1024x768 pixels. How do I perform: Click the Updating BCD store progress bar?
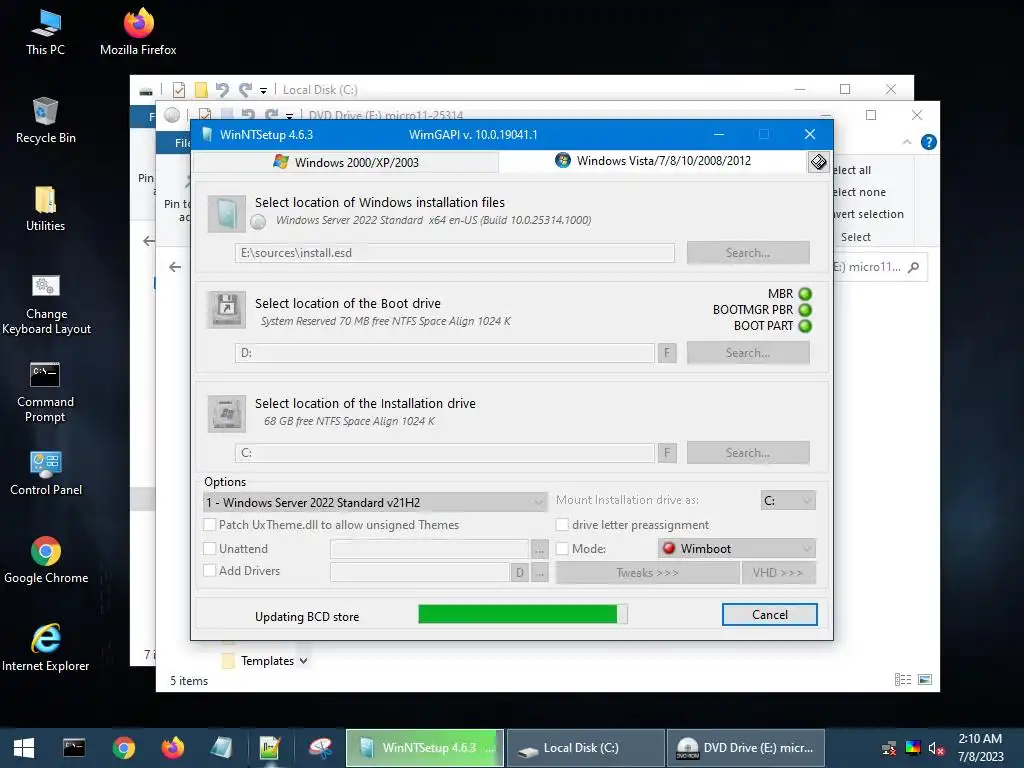(522, 614)
